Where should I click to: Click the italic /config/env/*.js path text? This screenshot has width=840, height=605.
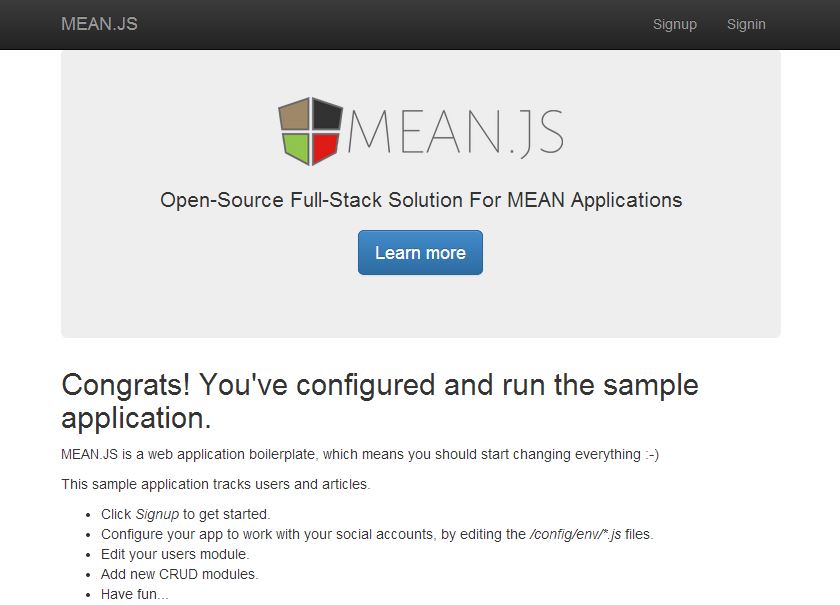pyautogui.click(x=575, y=534)
